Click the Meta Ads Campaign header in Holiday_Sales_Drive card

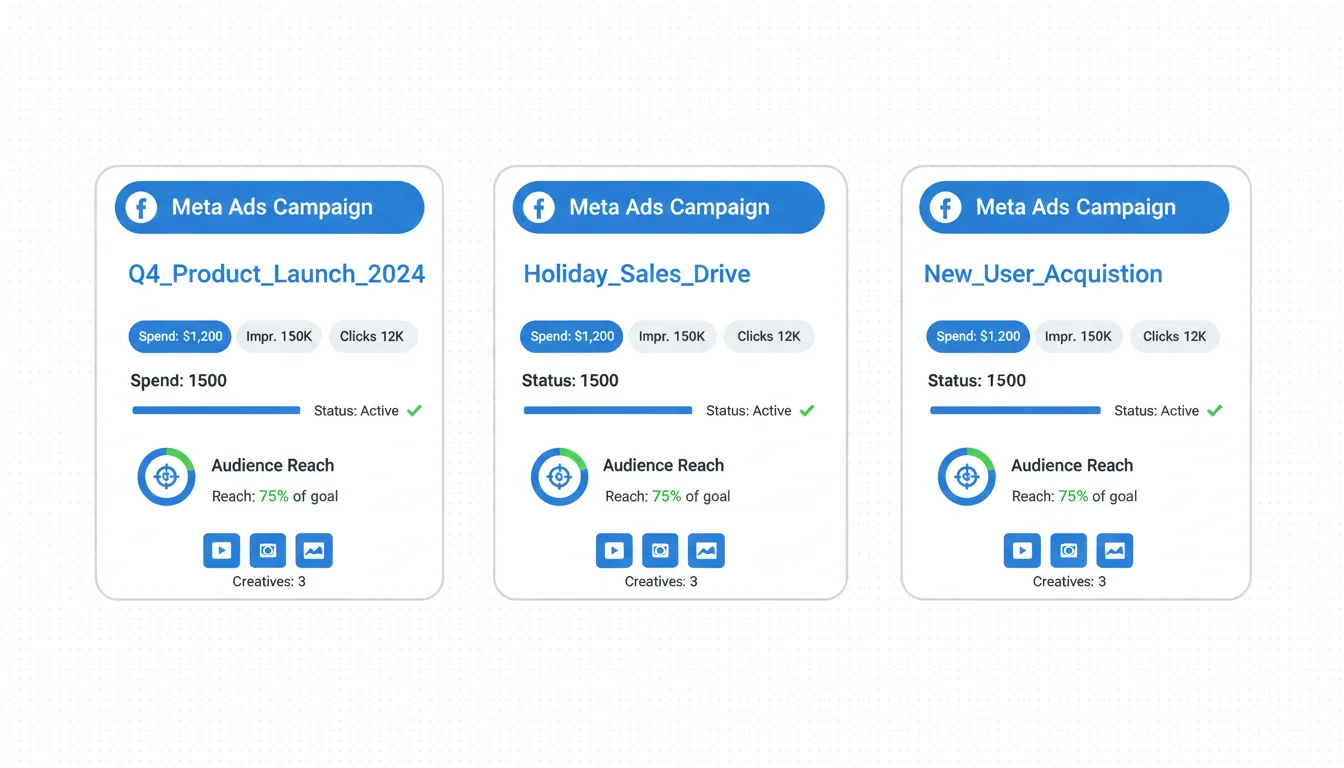tap(668, 208)
